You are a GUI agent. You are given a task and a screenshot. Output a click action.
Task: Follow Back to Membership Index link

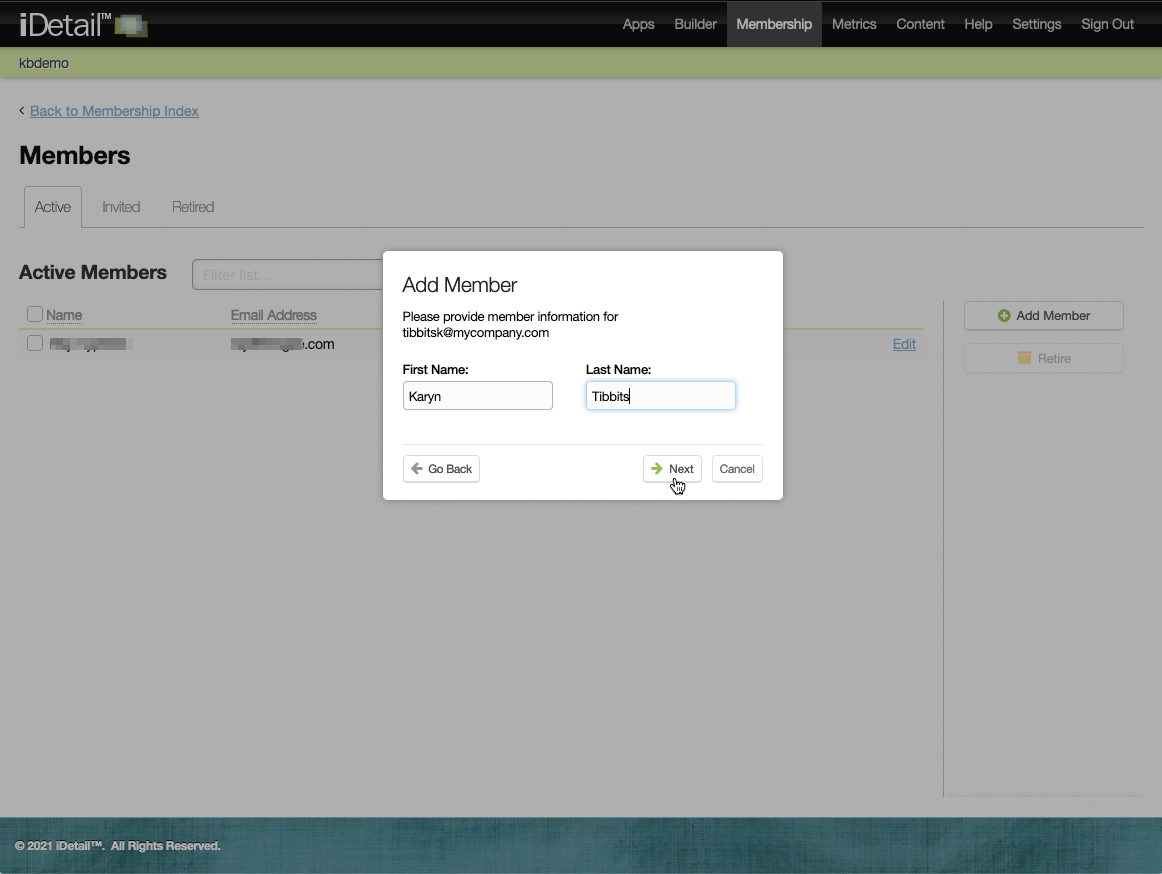pos(114,111)
